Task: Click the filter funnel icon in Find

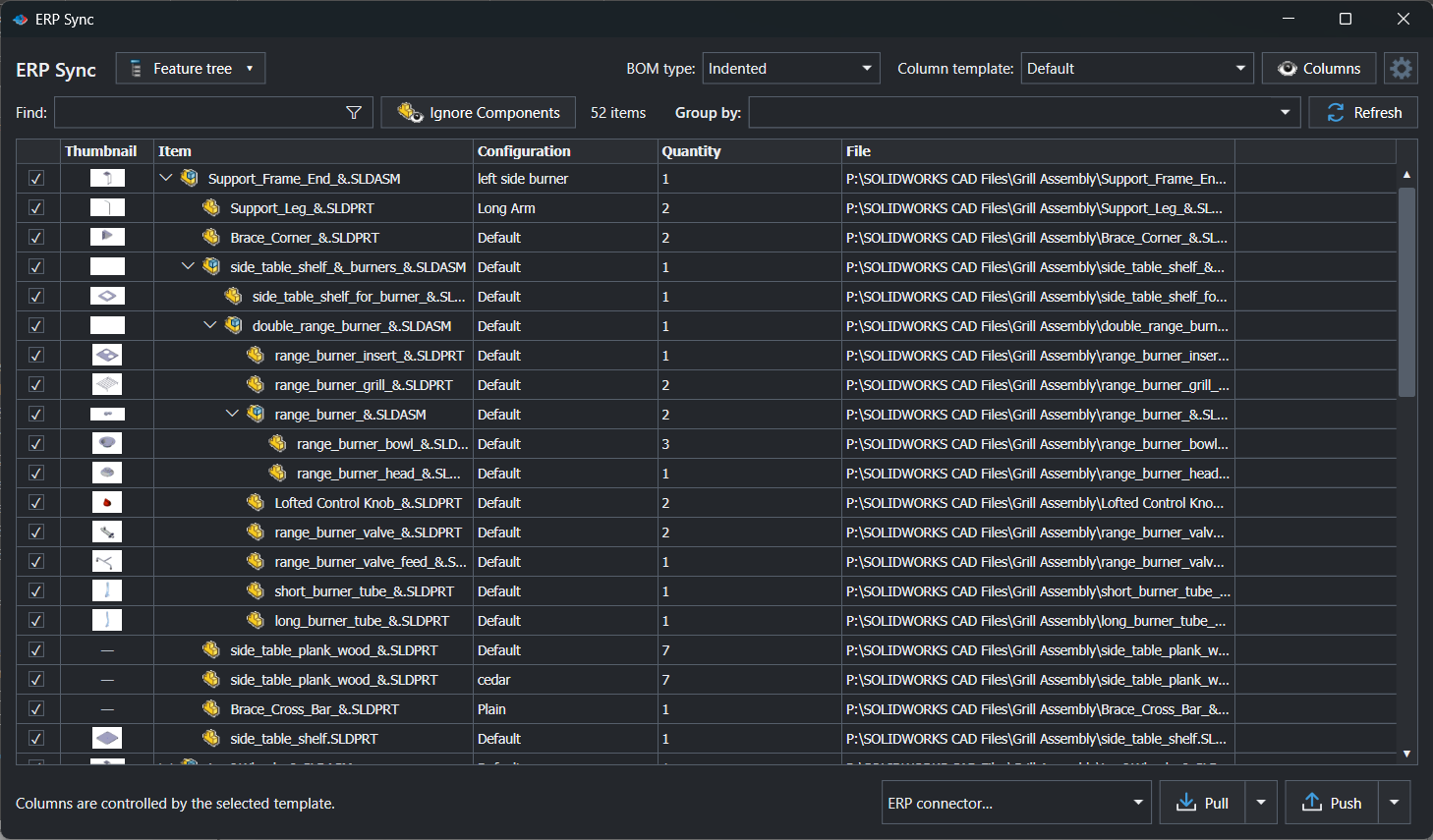Action: pos(354,113)
